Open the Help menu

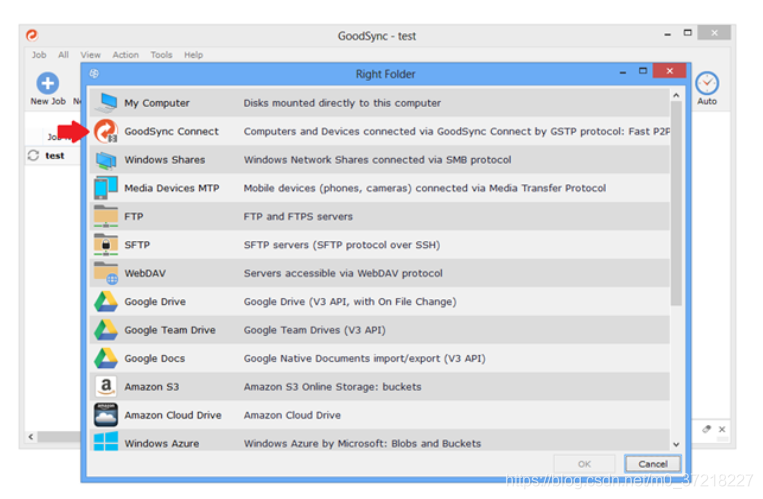point(193,55)
